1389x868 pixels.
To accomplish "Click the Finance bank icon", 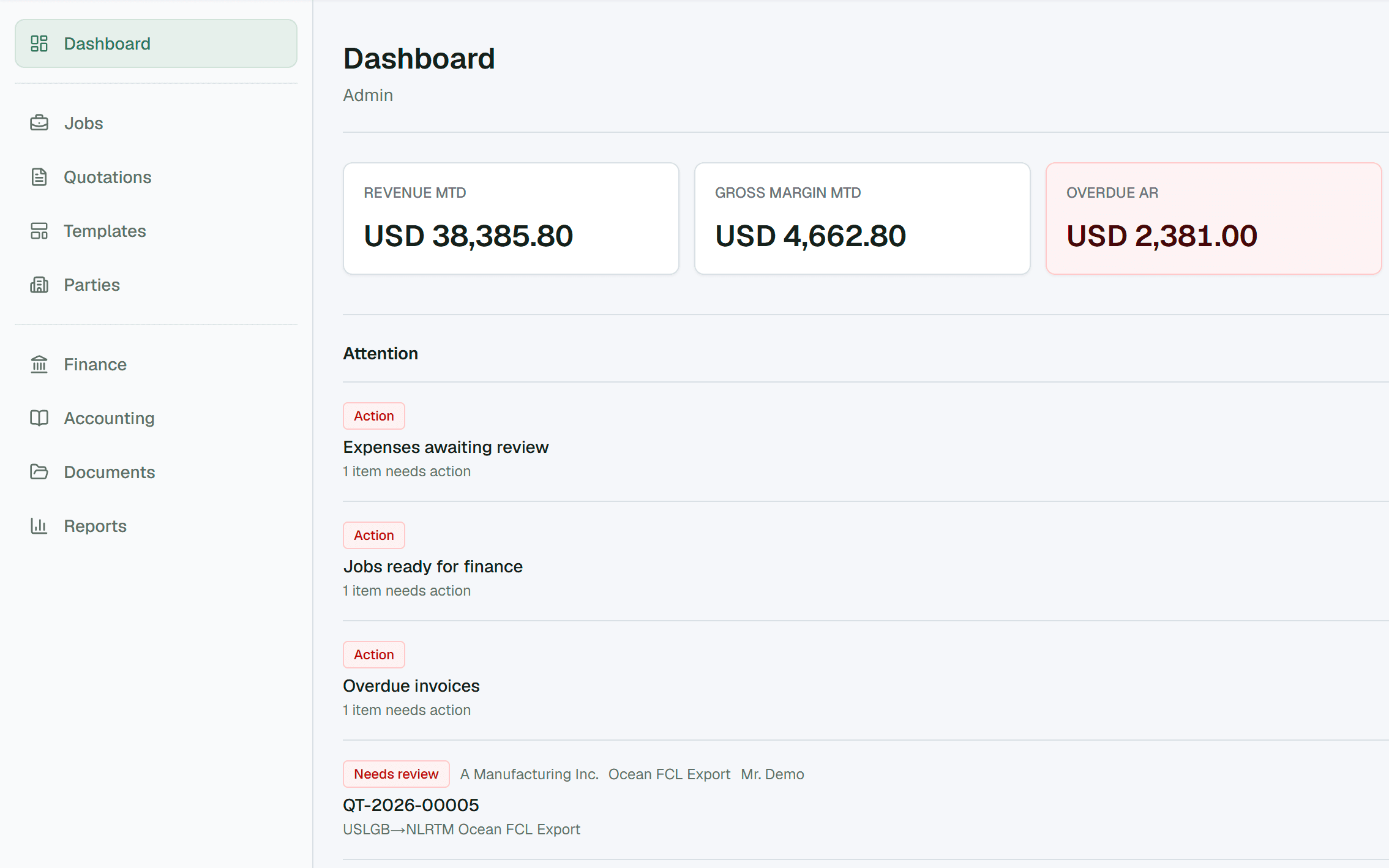I will pyautogui.click(x=39, y=364).
